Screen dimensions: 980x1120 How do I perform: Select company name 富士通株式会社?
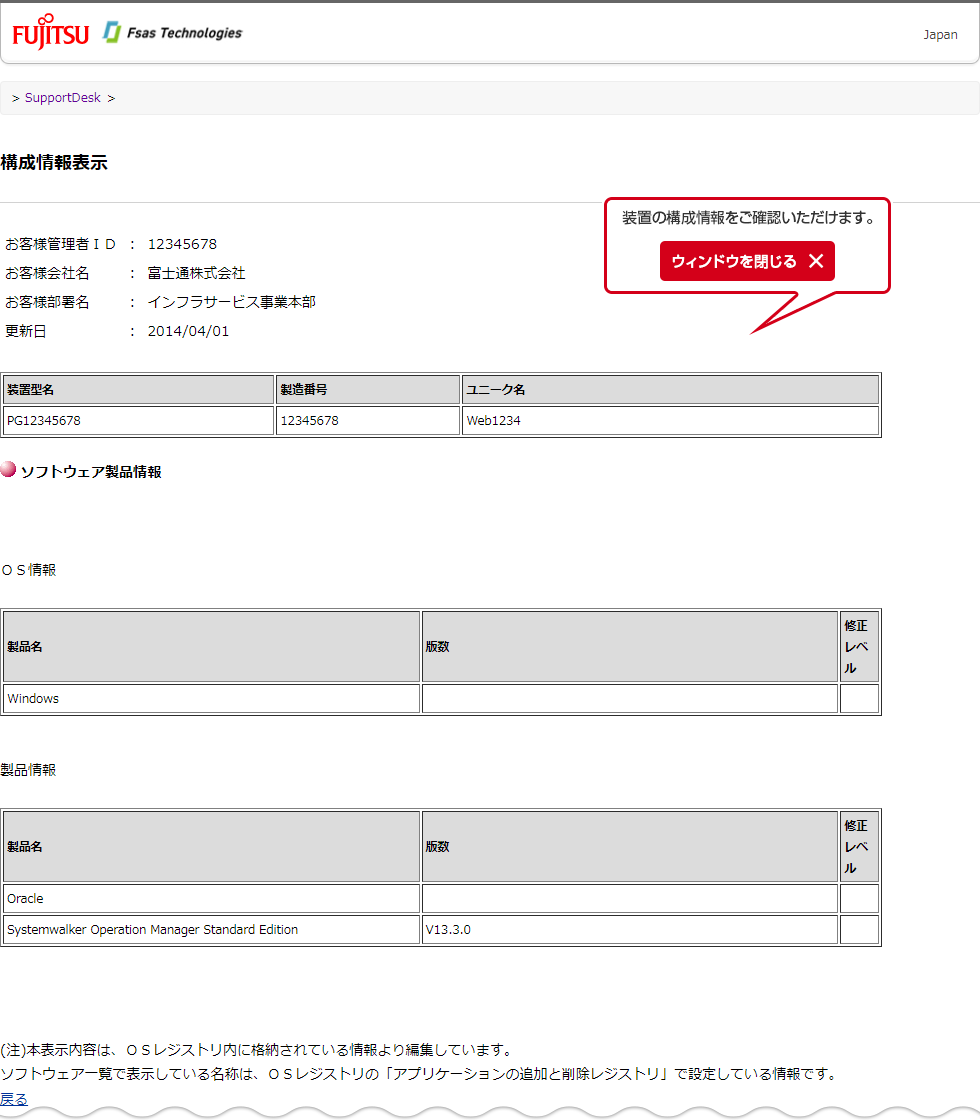(x=196, y=274)
